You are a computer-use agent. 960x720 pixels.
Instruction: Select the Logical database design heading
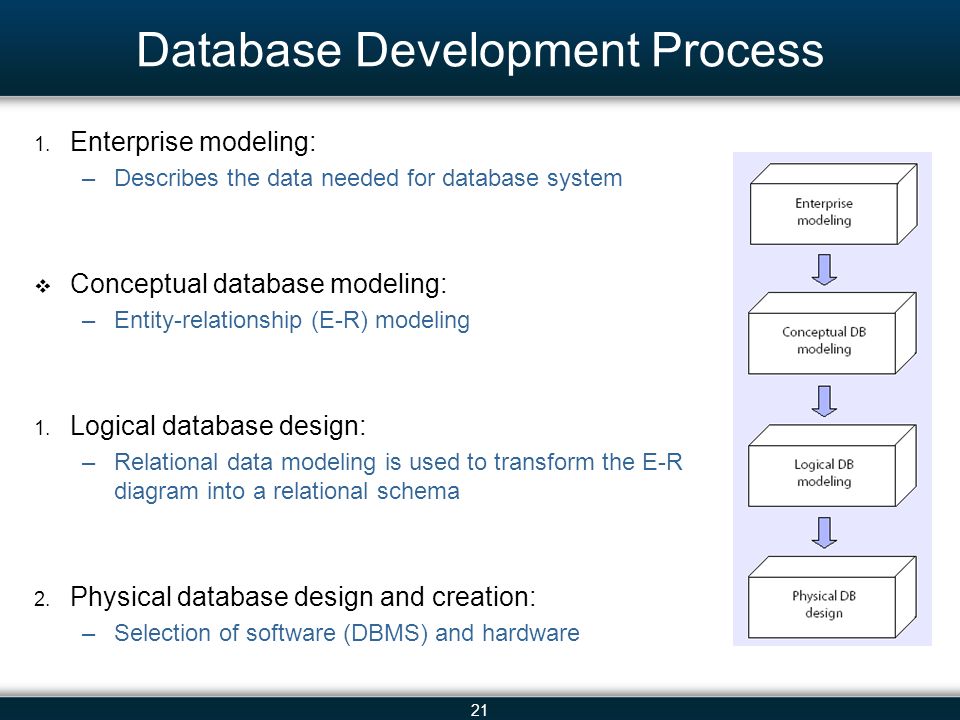click(x=218, y=426)
